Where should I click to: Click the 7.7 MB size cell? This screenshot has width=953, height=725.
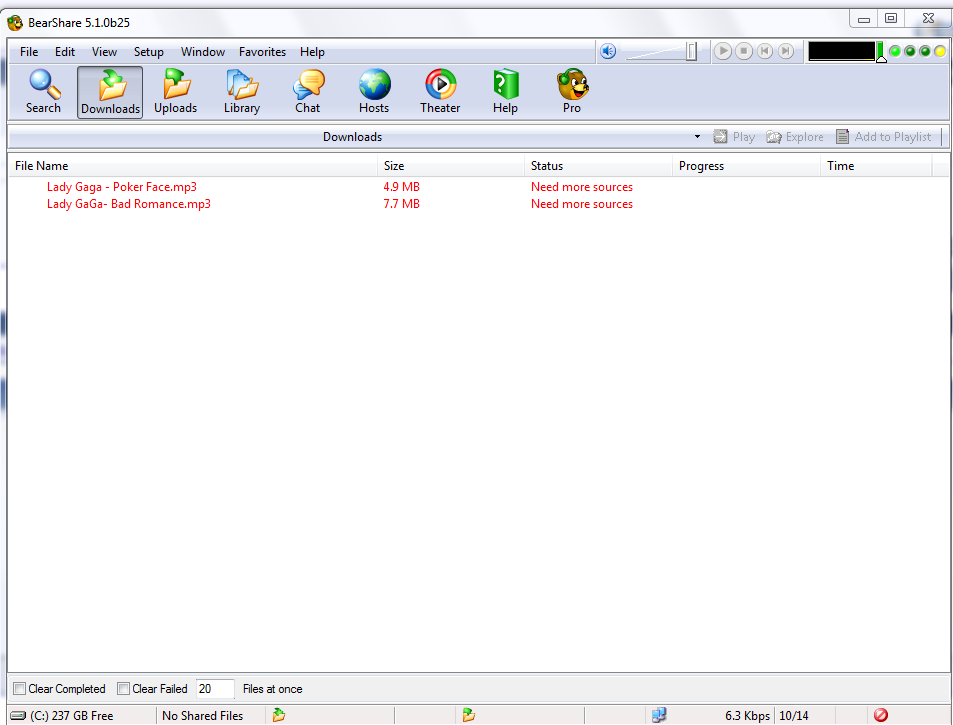point(401,204)
